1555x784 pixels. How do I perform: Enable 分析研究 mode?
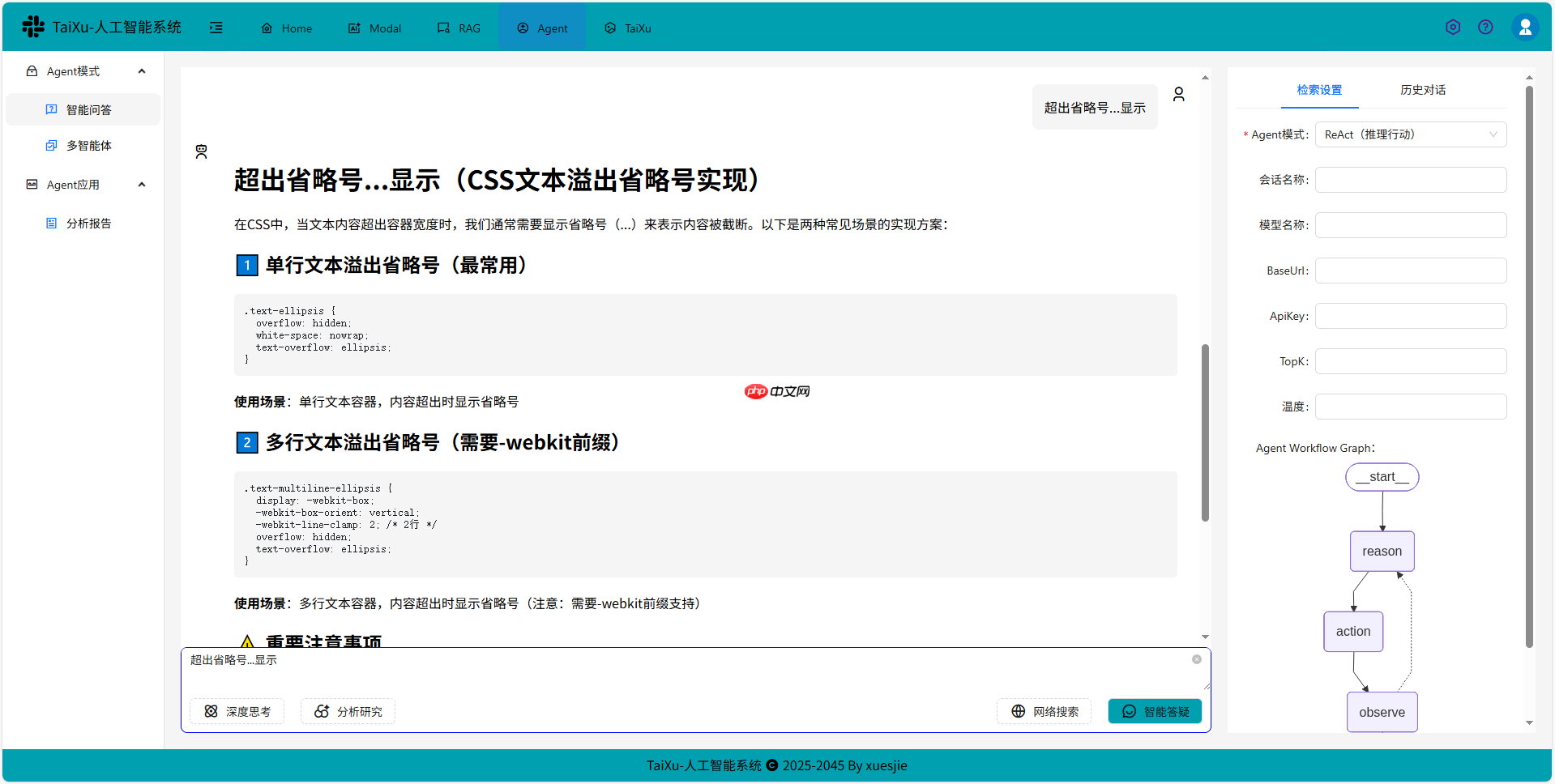(347, 711)
